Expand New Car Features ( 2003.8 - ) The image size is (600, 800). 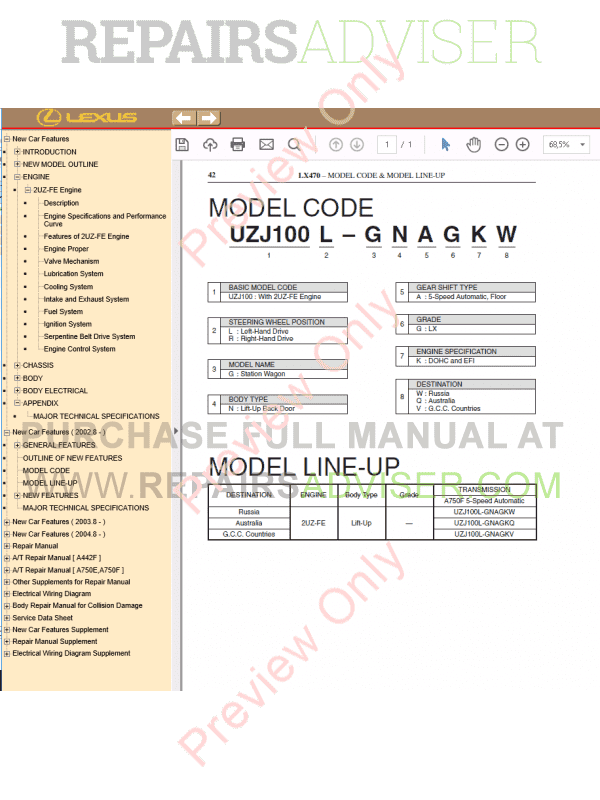tap(7, 522)
